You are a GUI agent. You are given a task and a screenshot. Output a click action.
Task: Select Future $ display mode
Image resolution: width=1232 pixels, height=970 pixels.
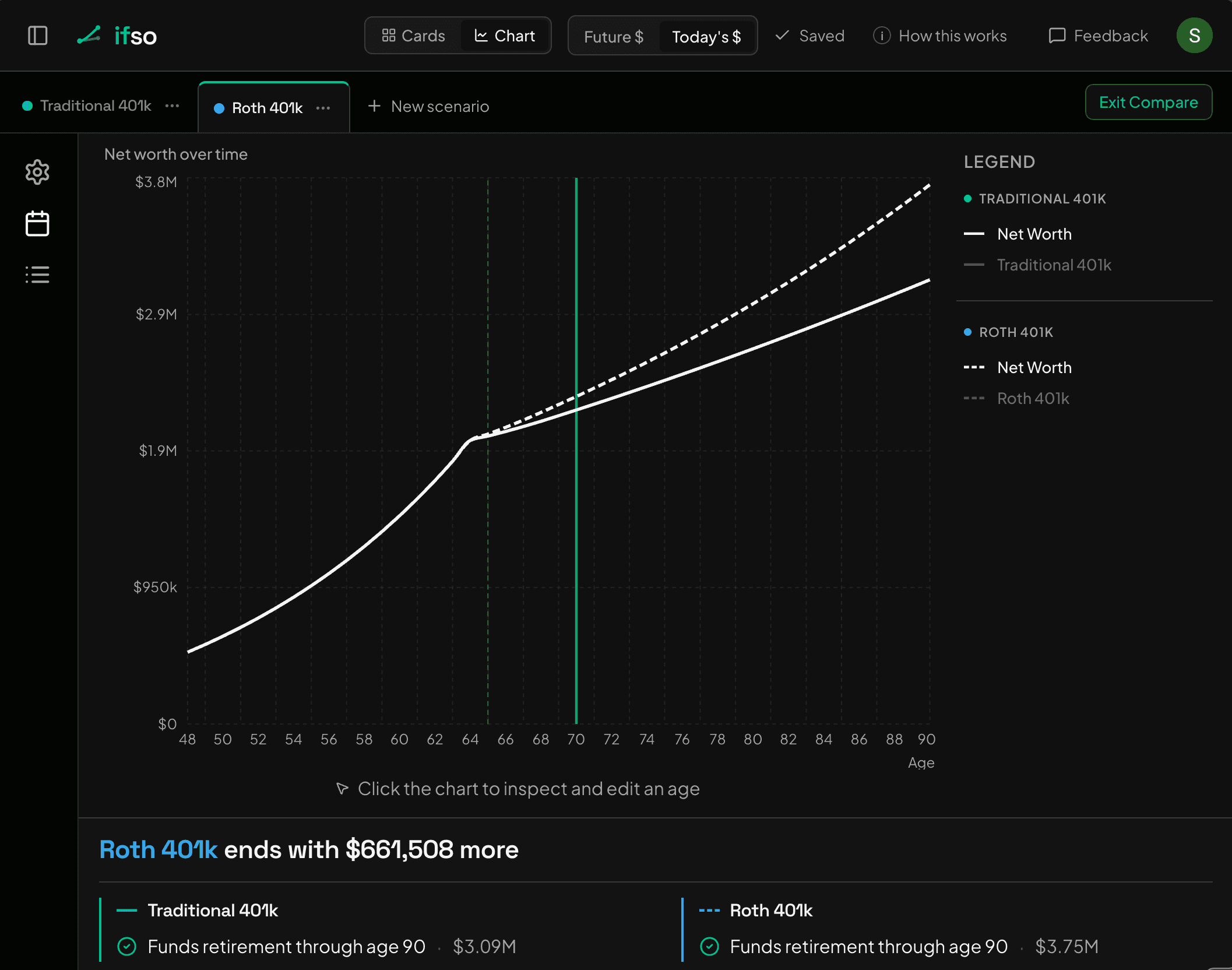[614, 37]
